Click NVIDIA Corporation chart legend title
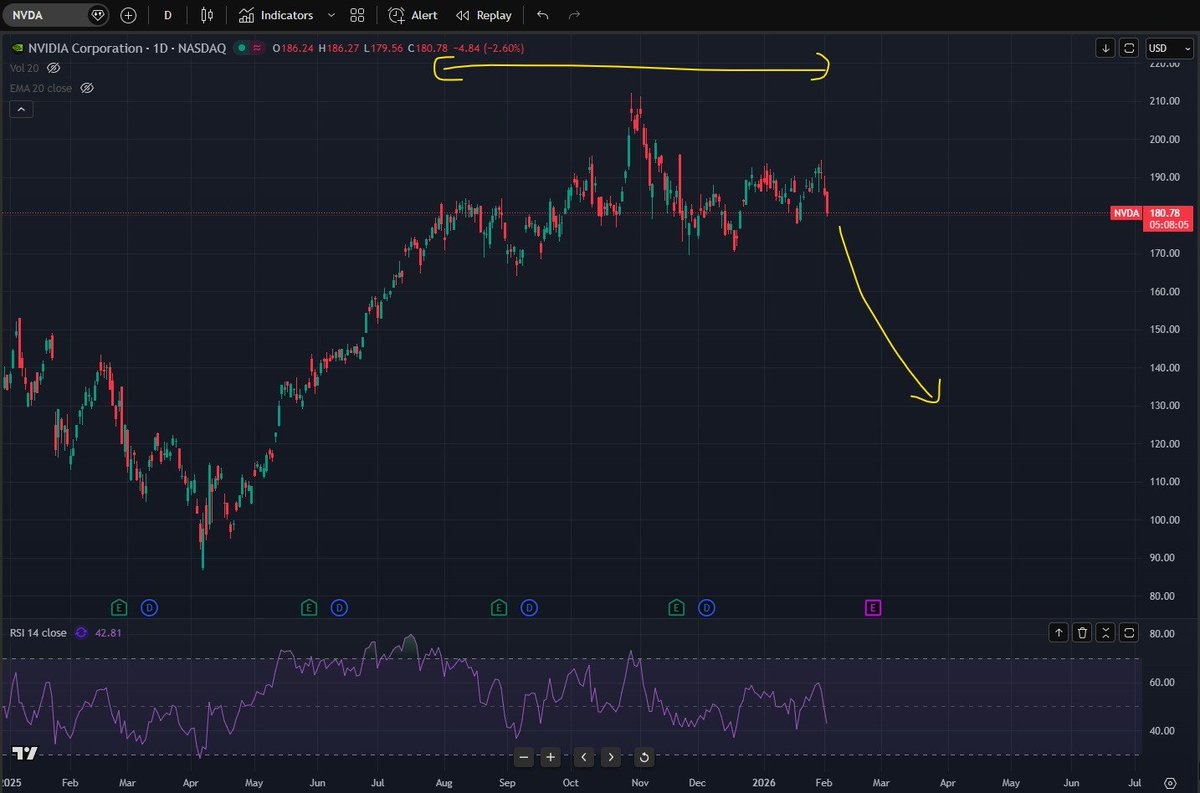 point(126,47)
